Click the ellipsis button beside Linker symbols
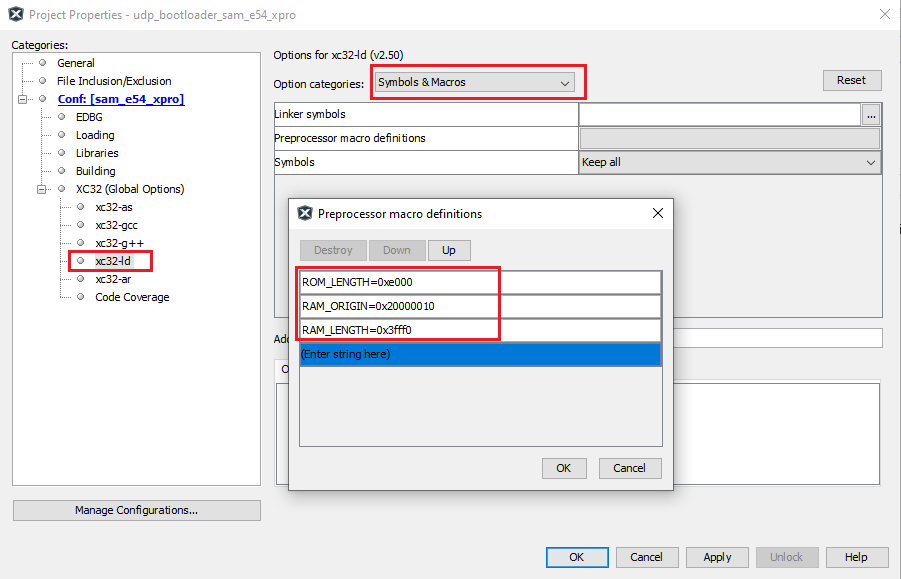 (871, 115)
